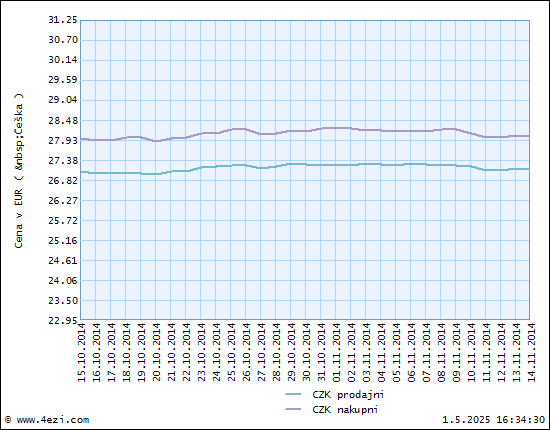Image resolution: width=550 pixels, height=430 pixels.
Task: Click the 27.38 y-axis value
Action: click(63, 160)
